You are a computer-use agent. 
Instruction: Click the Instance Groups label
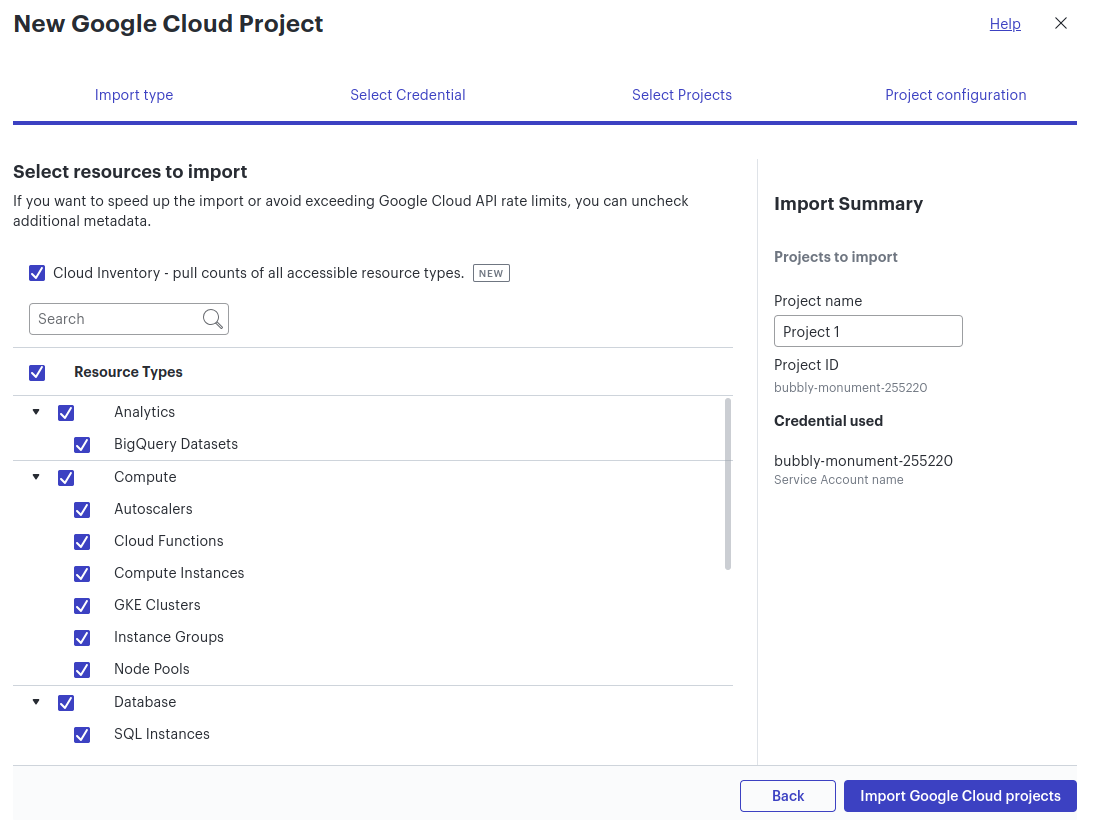[169, 637]
